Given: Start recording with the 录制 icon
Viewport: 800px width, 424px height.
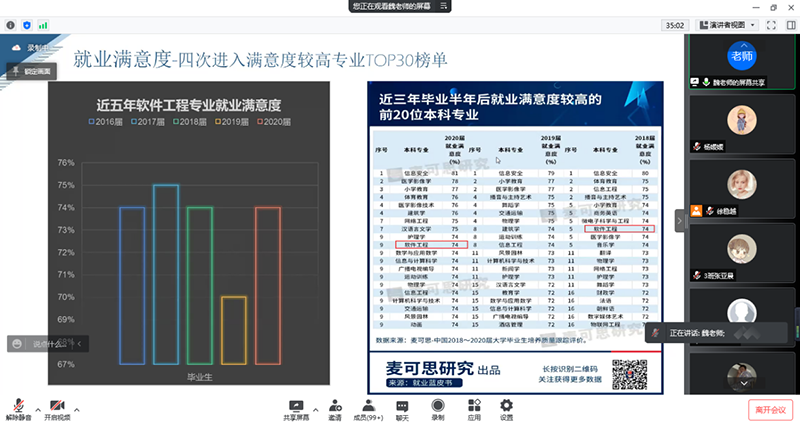Looking at the screenshot, I should 437,407.
